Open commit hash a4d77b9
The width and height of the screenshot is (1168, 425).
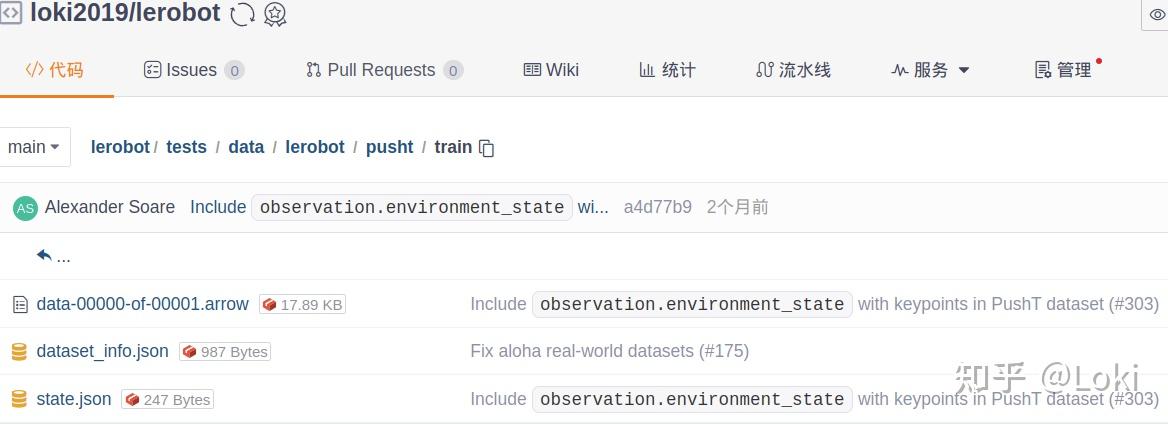pos(657,207)
